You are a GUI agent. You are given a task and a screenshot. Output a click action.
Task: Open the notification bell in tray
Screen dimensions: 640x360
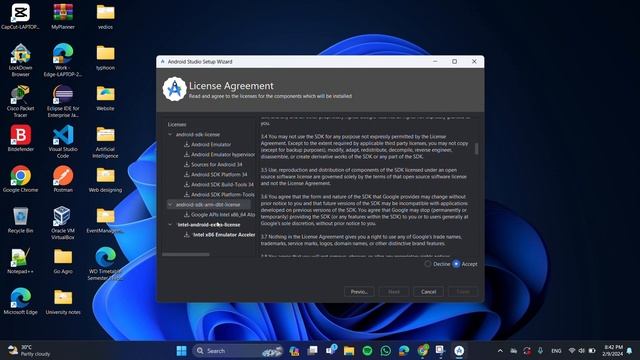(x=630, y=351)
